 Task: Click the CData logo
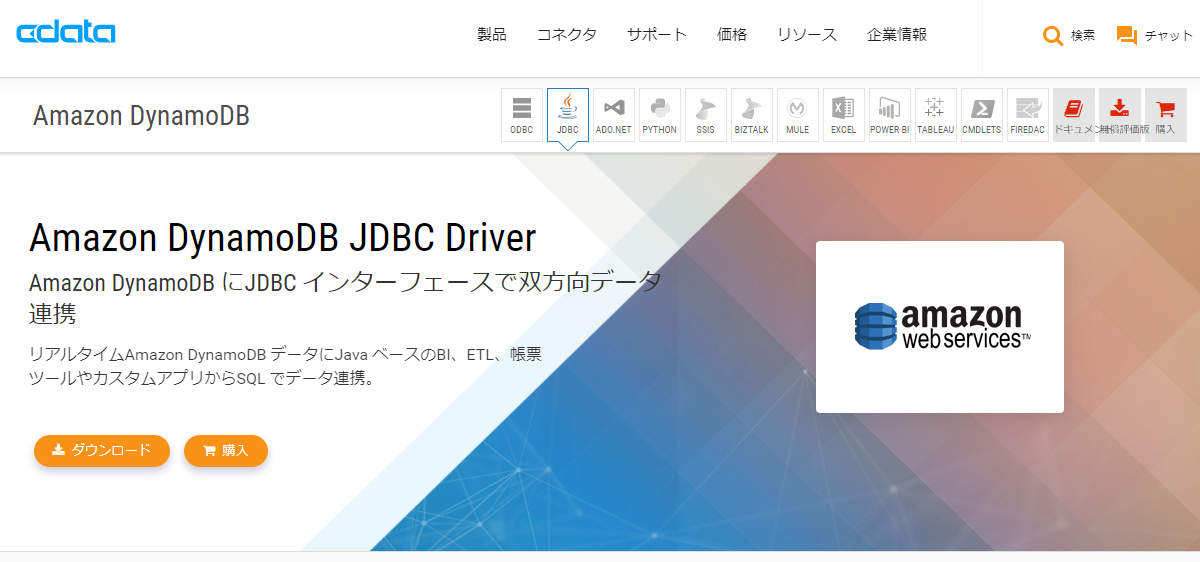click(x=66, y=33)
